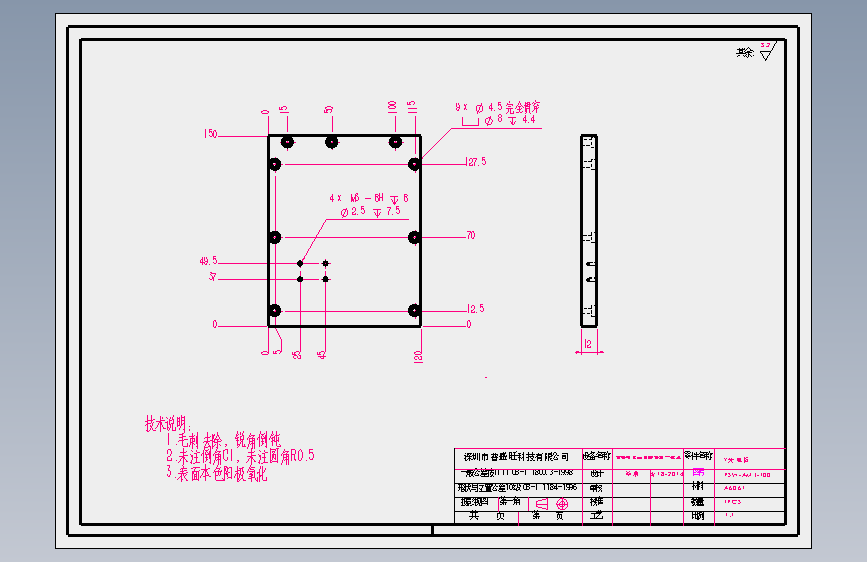Select the 4 x M3 - 6H thread callout
Viewport: 867px width, 562px height.
click(369, 198)
